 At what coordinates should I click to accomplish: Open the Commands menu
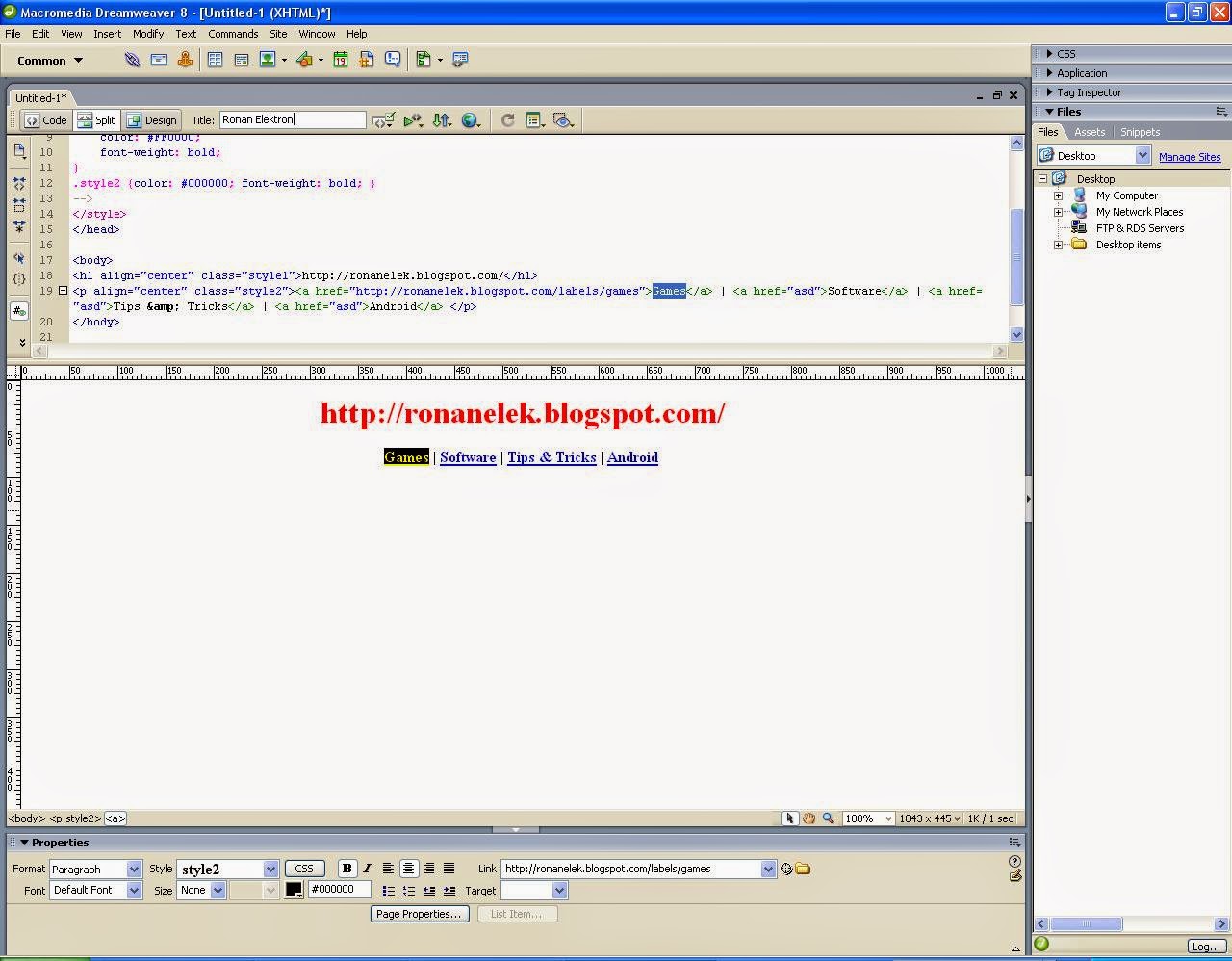pyautogui.click(x=233, y=34)
